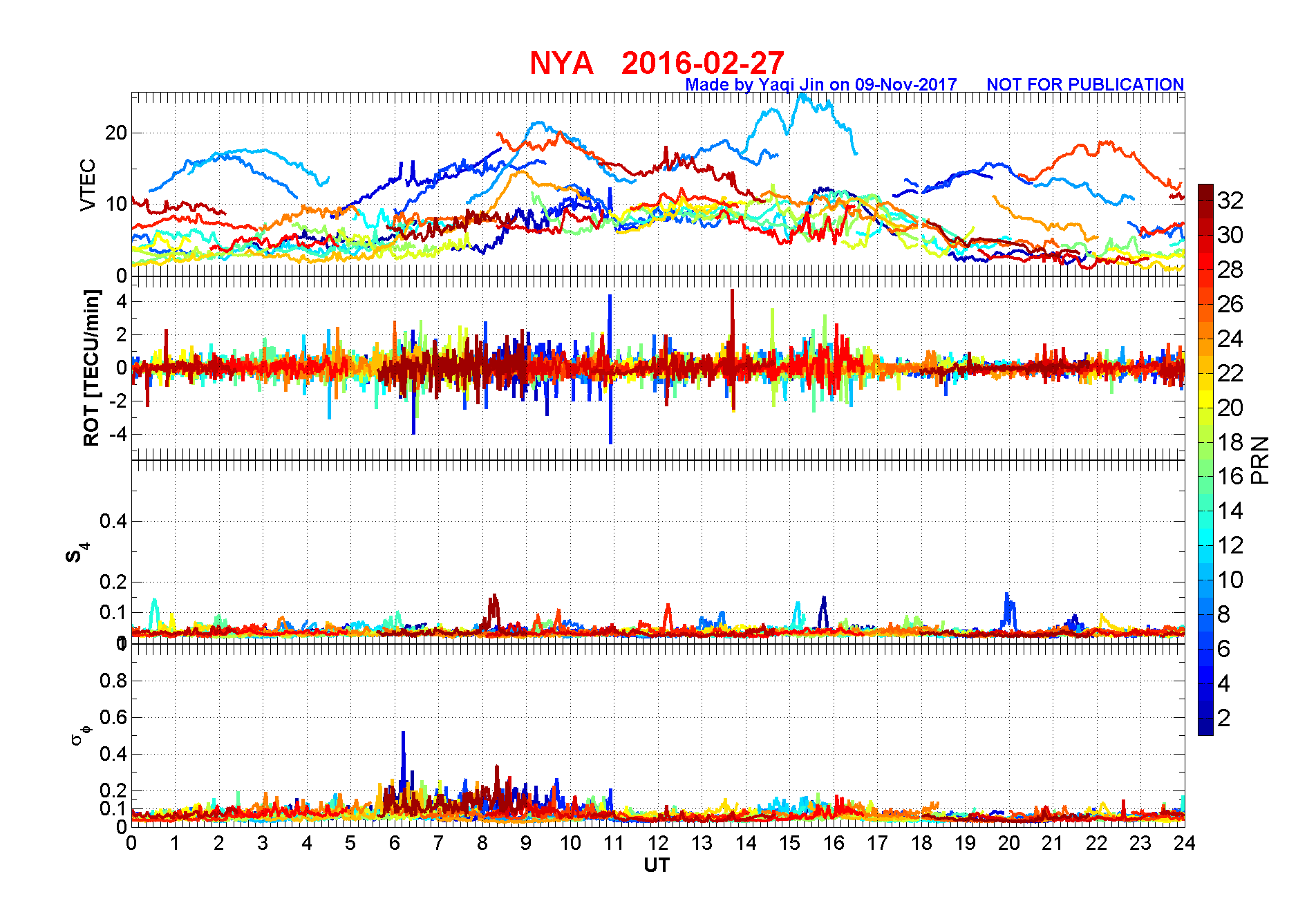Click the PRN colorbar label
The width and height of the screenshot is (1316, 919).
click(x=1260, y=459)
